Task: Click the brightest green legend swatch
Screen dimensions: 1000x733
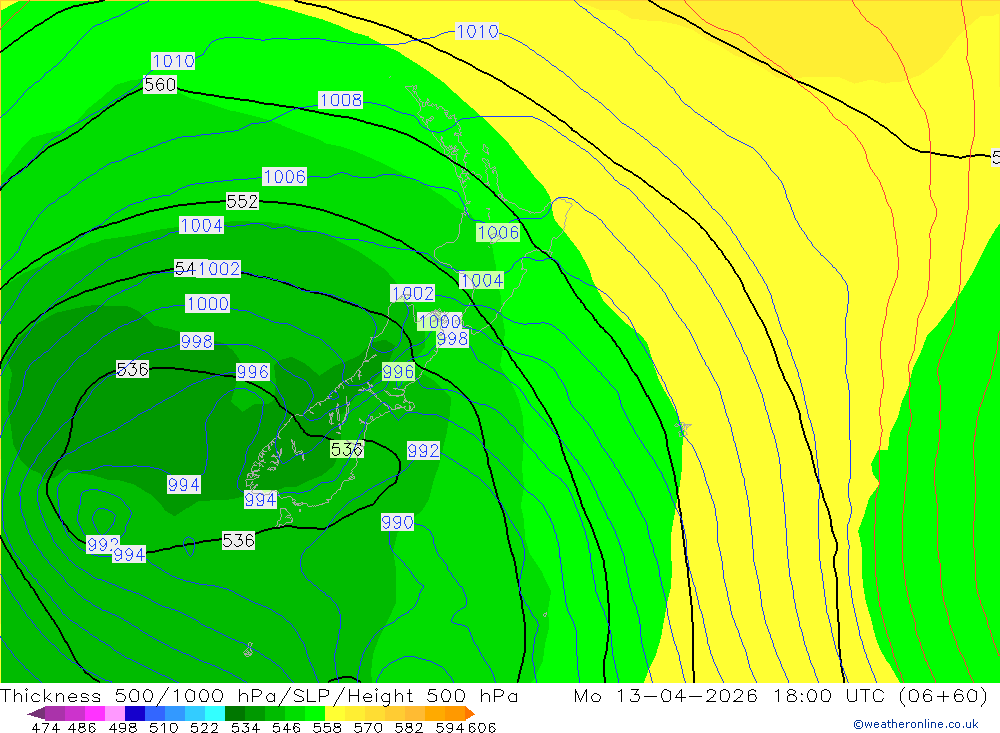Action: point(315,713)
